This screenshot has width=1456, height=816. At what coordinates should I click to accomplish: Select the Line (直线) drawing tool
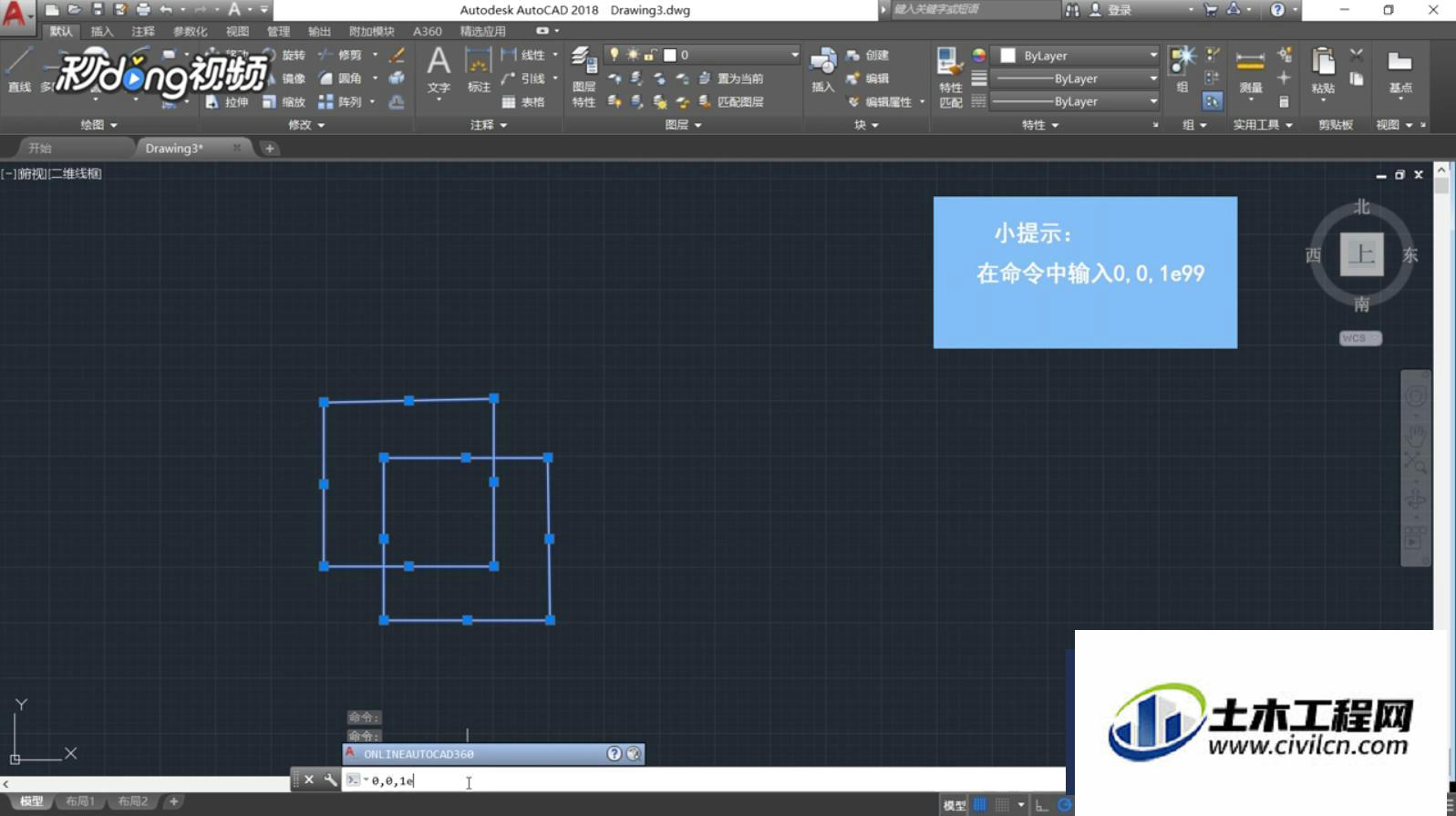pos(19,69)
